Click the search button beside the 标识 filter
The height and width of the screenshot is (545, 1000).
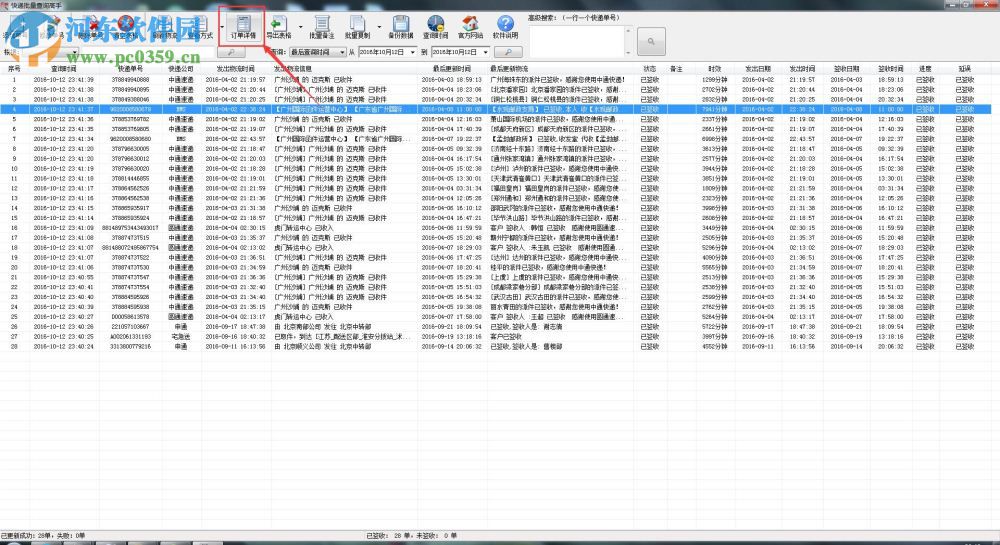point(231,52)
